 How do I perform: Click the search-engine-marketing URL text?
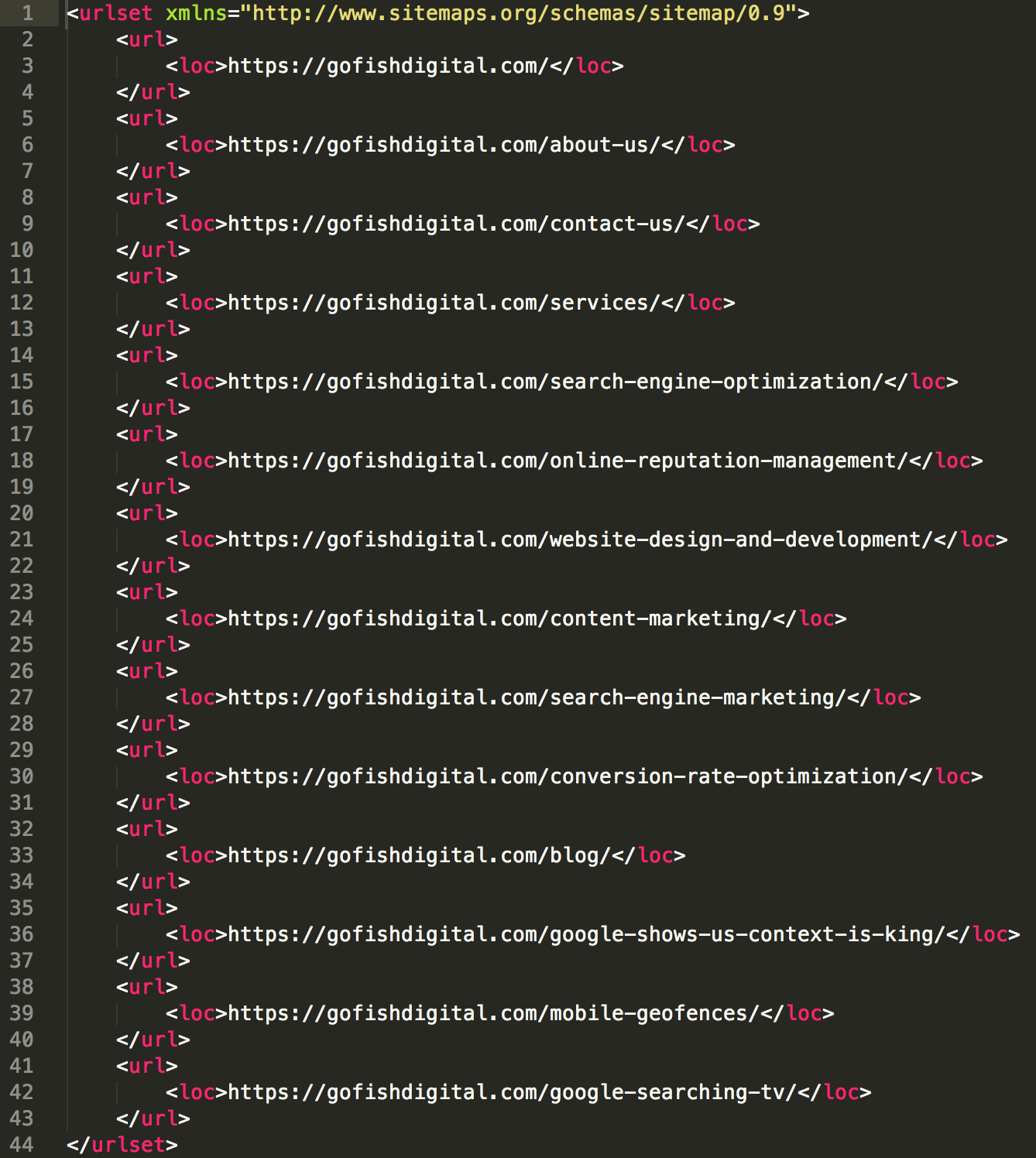tap(537, 697)
